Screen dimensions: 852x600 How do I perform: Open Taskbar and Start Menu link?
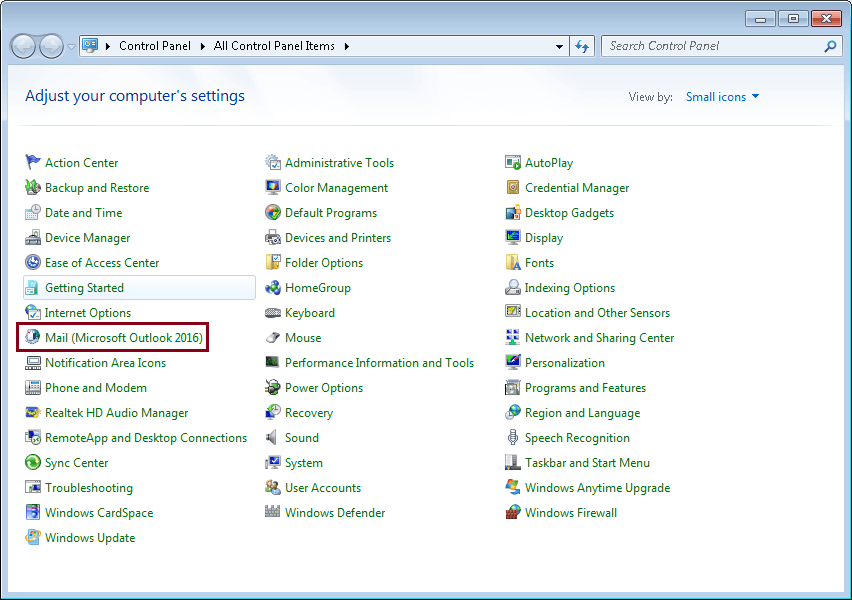click(587, 462)
